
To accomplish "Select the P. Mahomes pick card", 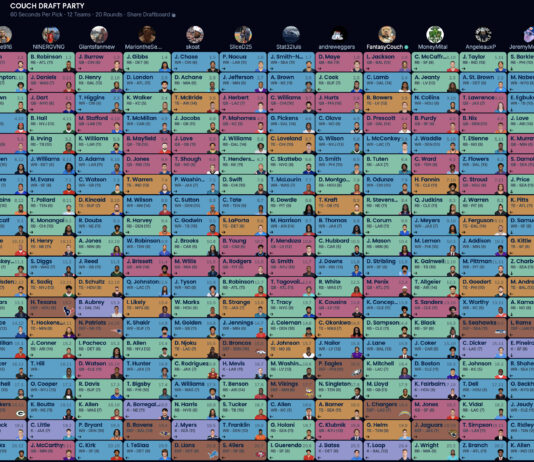I will (x=243, y=123).
